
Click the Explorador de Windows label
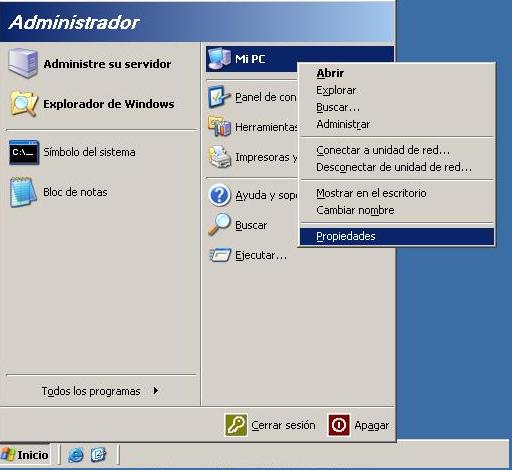(x=109, y=104)
